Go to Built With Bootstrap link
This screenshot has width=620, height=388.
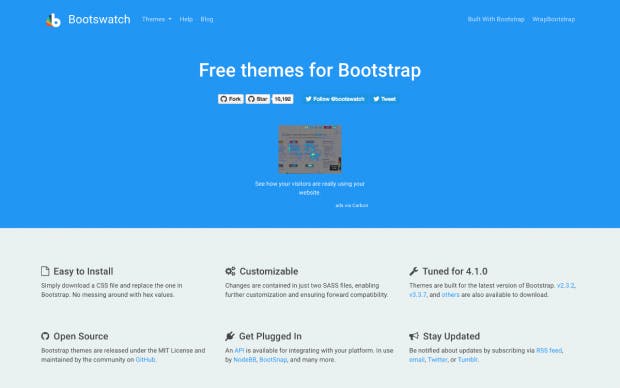pos(496,19)
